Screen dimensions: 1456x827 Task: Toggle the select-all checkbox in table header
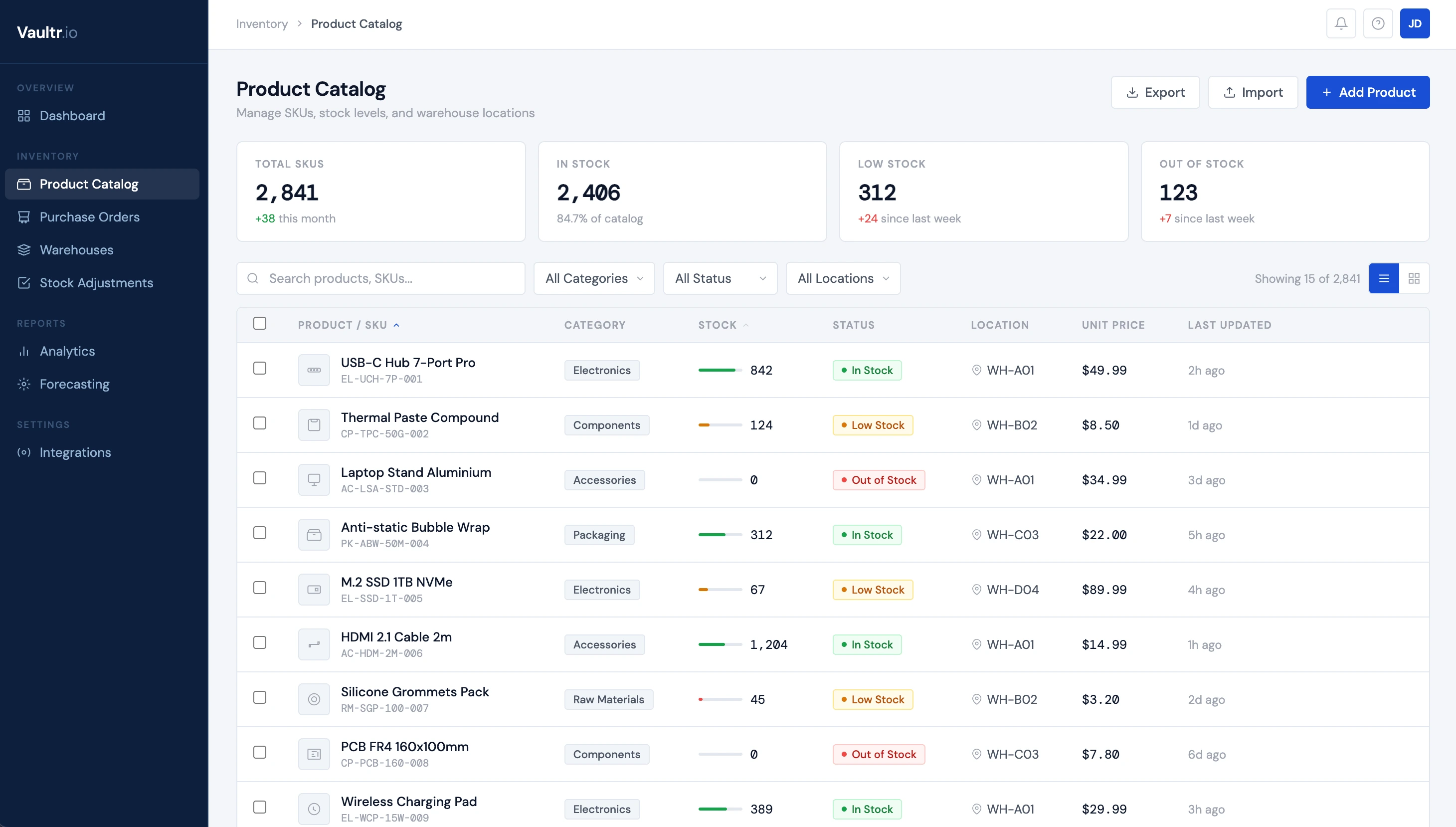(x=259, y=323)
